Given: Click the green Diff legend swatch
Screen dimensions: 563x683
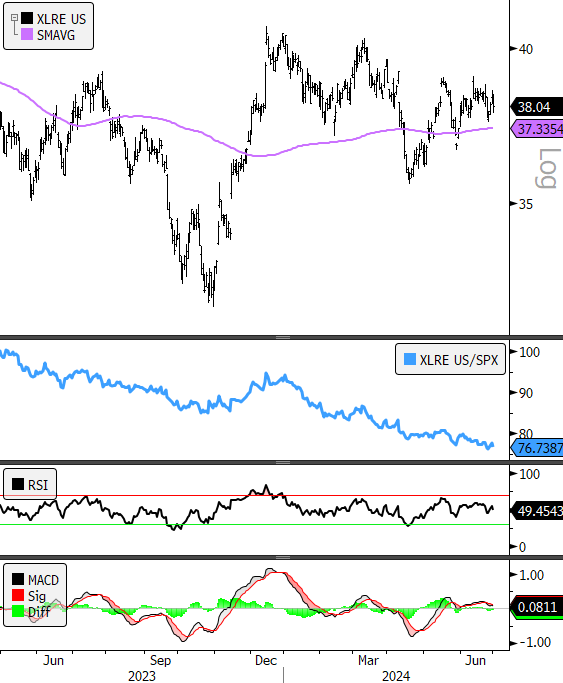Looking at the screenshot, I should (x=18, y=611).
